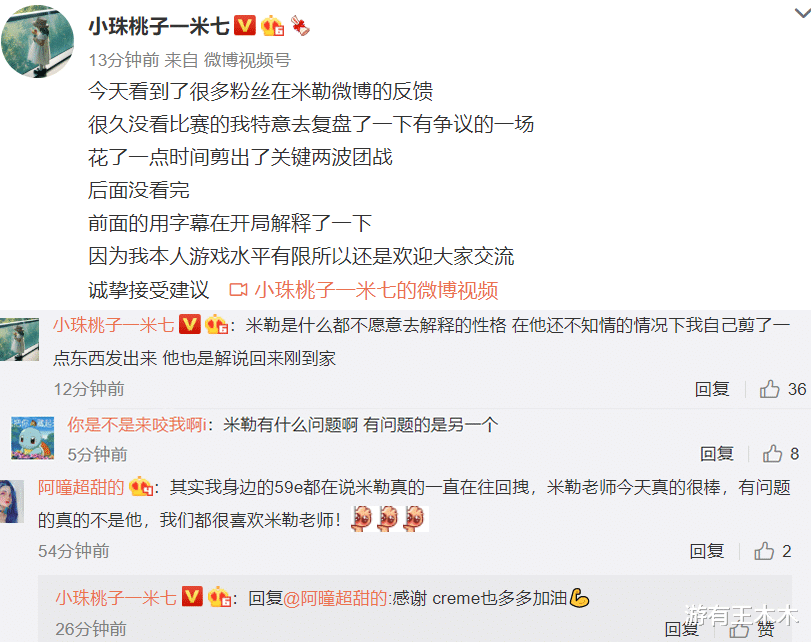The image size is (811, 642).
Task: Open the 小珠桃子一米七的微博视频 link
Action: point(376,290)
